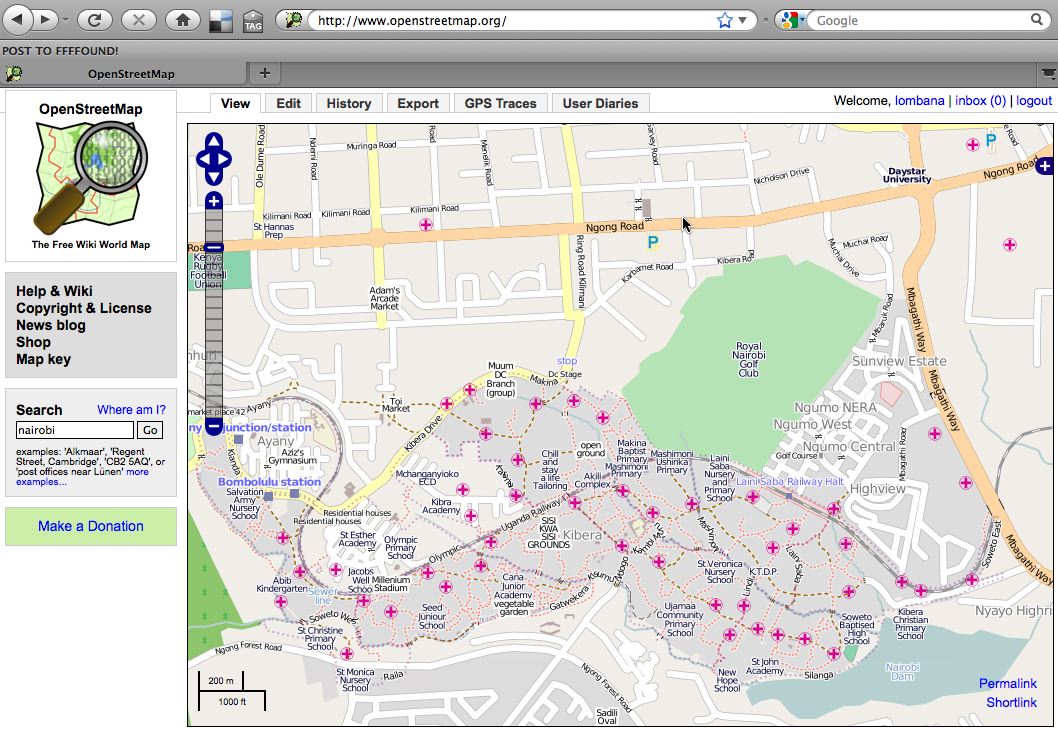Screen dimensions: 1058x732
Task: Open the GPS Traces tab
Action: 501,103
